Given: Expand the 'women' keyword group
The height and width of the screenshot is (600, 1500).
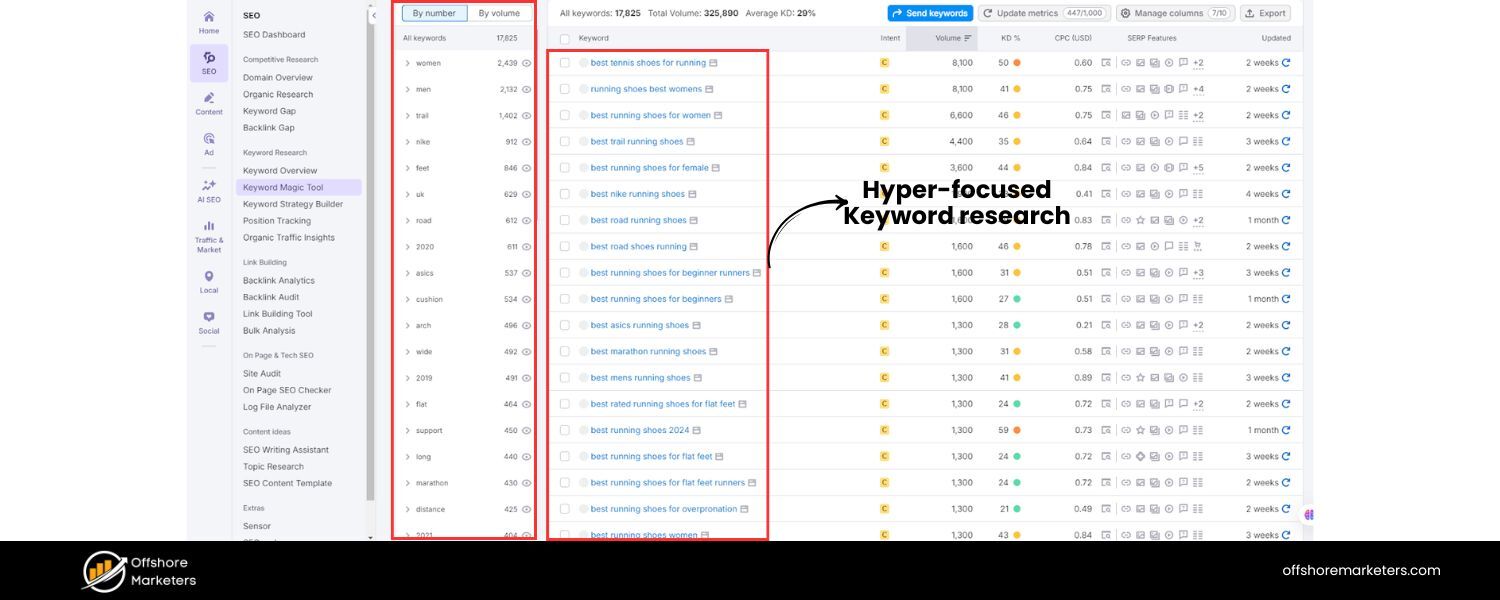Looking at the screenshot, I should tap(406, 62).
